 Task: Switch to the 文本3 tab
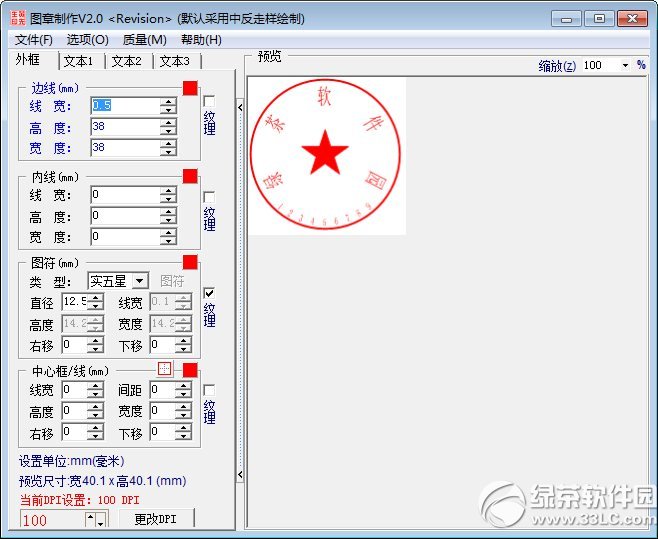point(174,61)
